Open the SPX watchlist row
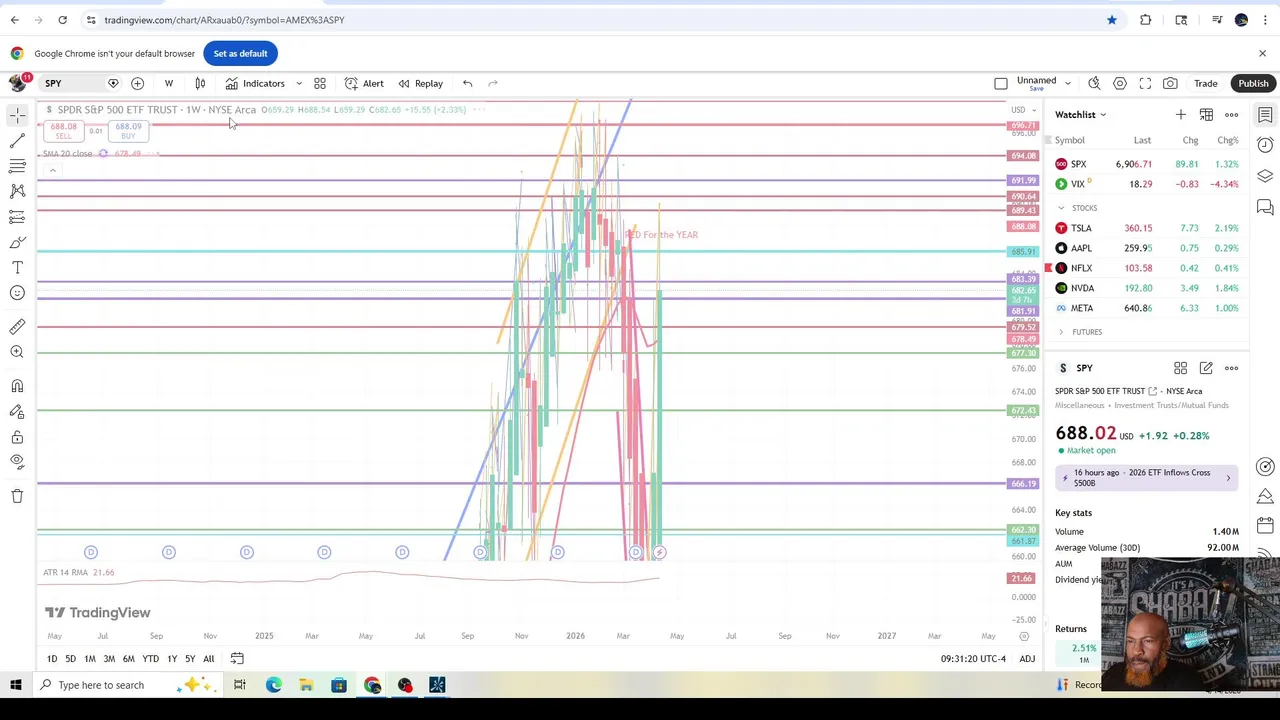Viewport: 1280px width, 720px height. click(x=1147, y=164)
